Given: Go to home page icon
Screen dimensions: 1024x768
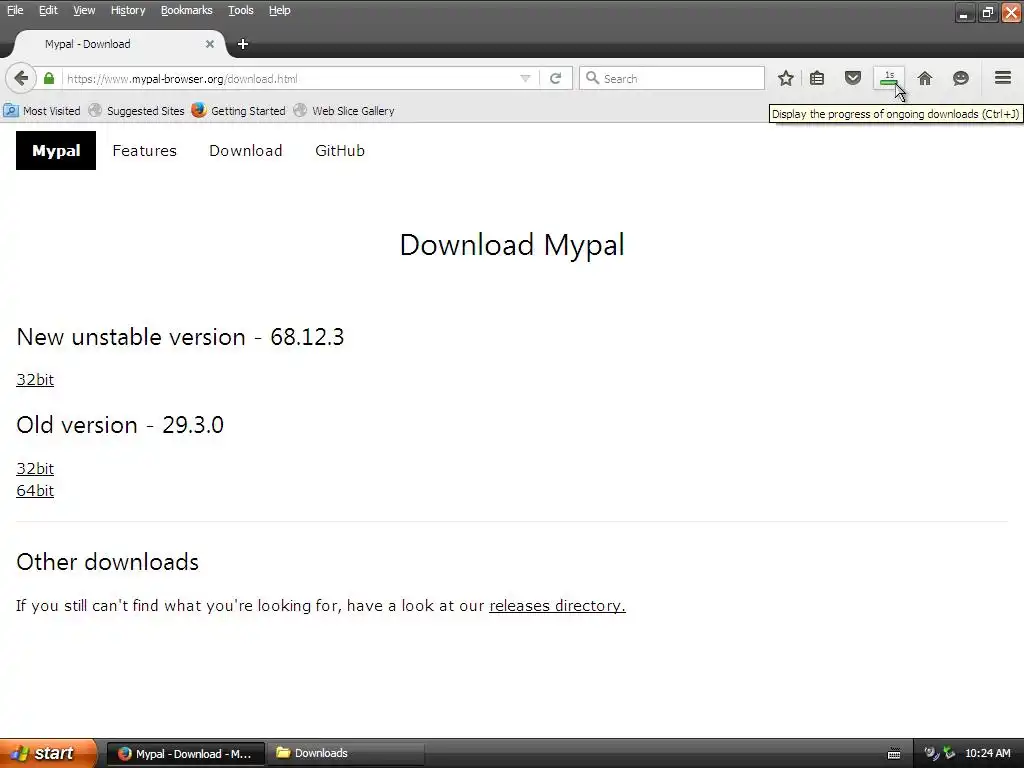Looking at the screenshot, I should click(925, 78).
